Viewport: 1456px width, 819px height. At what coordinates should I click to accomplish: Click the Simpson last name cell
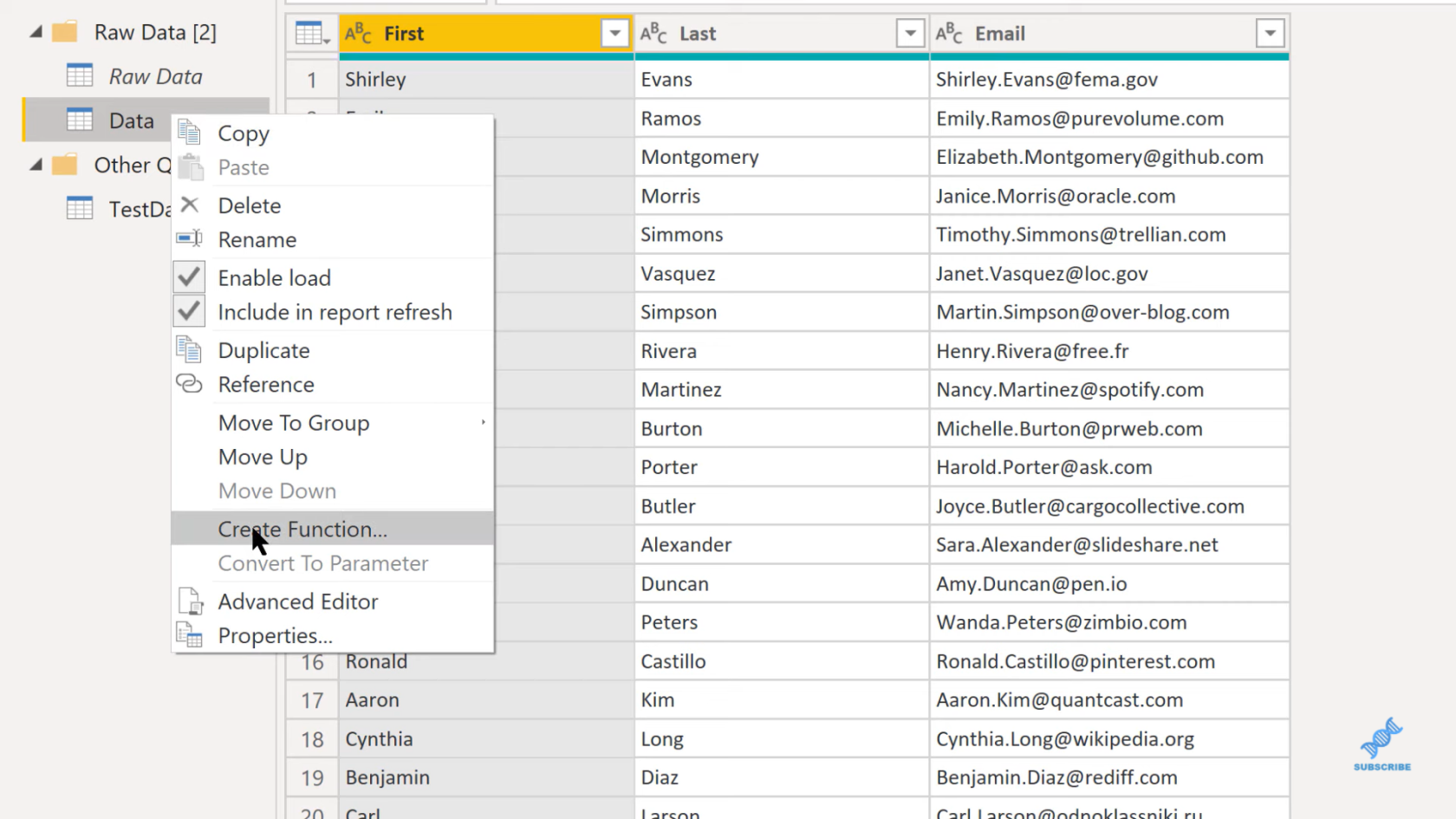782,312
